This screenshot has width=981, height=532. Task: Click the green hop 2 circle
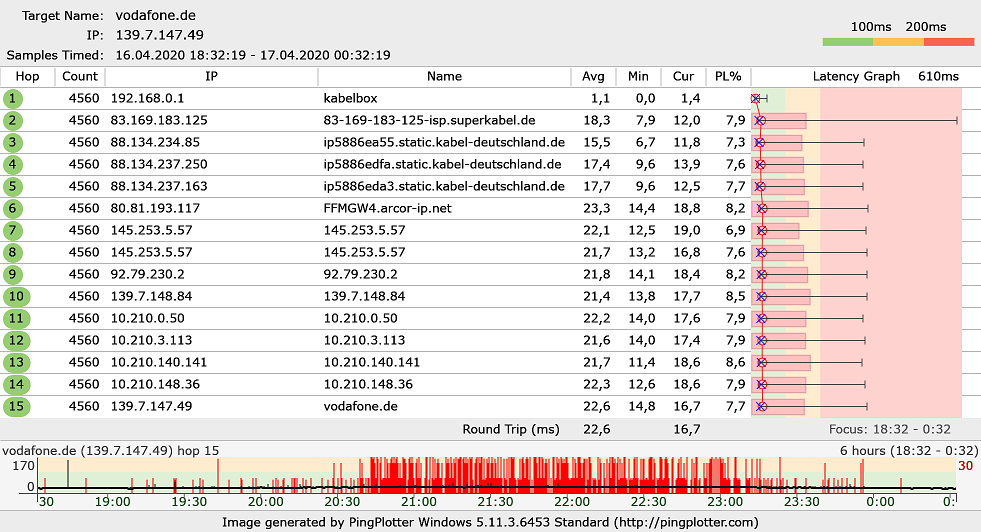pos(13,120)
